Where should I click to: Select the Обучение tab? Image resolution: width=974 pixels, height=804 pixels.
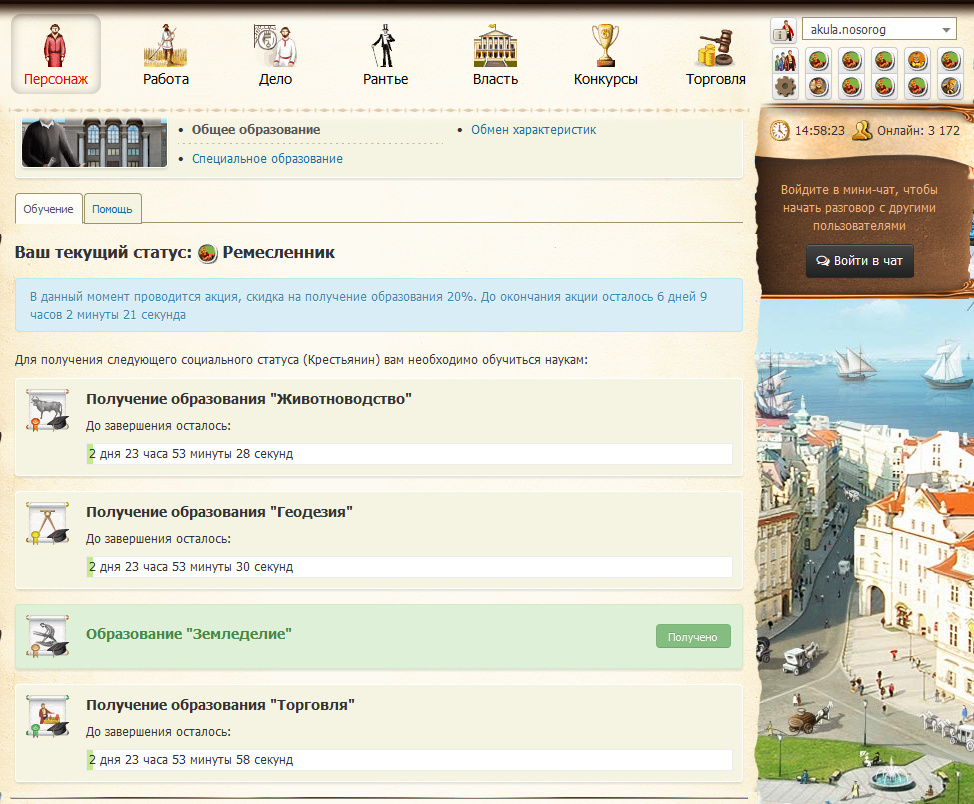tap(49, 209)
